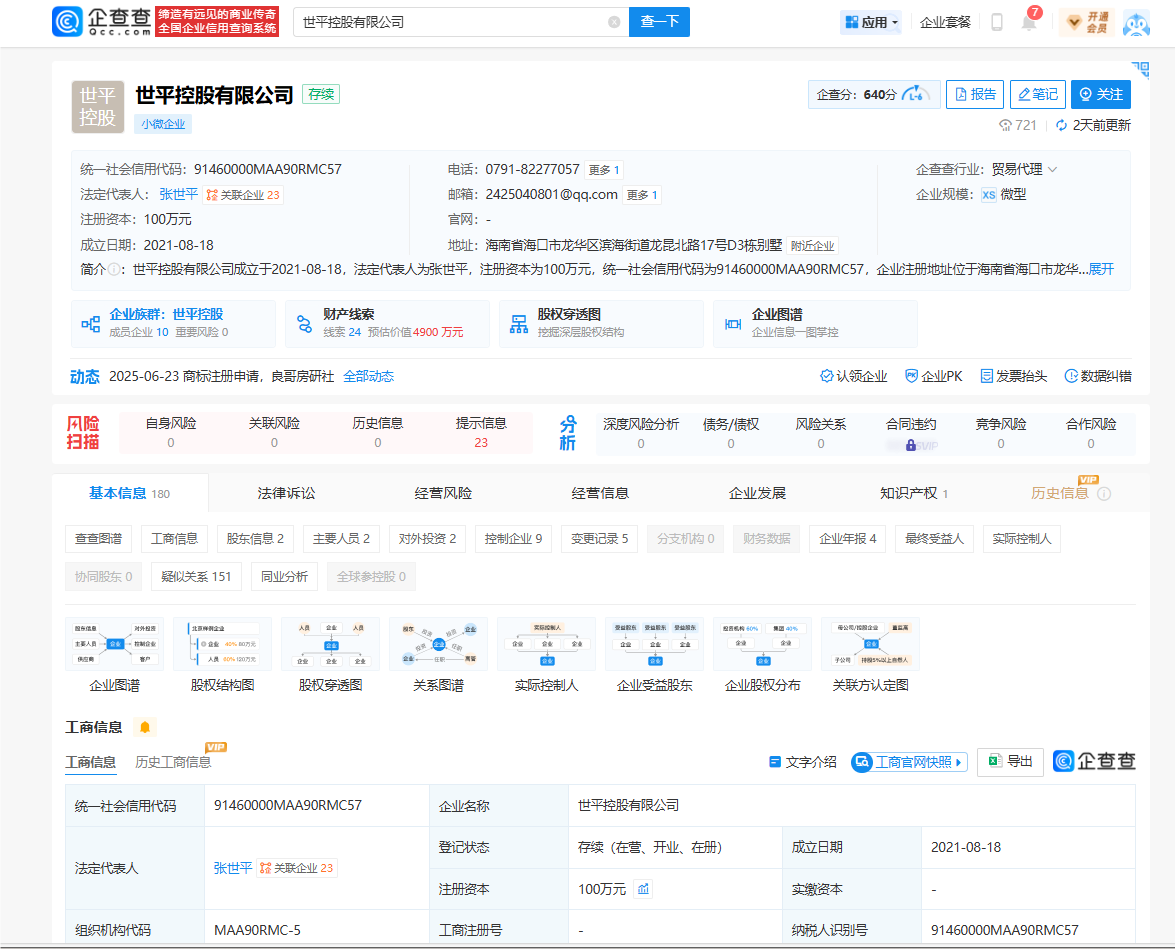This screenshot has height=949, width=1175.
Task: Select the 变更记录 5 filter tag
Action: tap(599, 539)
